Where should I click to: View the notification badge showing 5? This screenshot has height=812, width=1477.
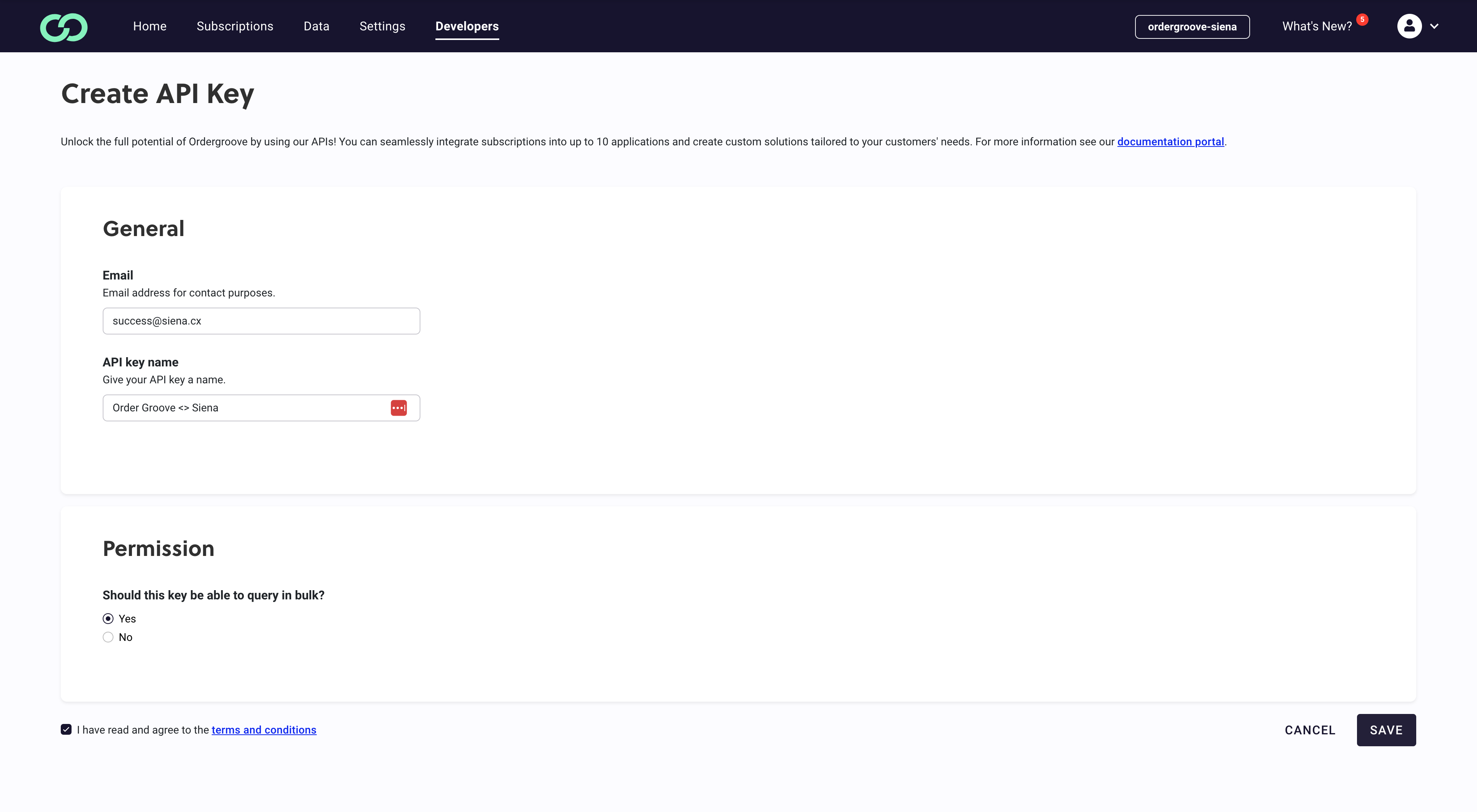click(x=1362, y=20)
